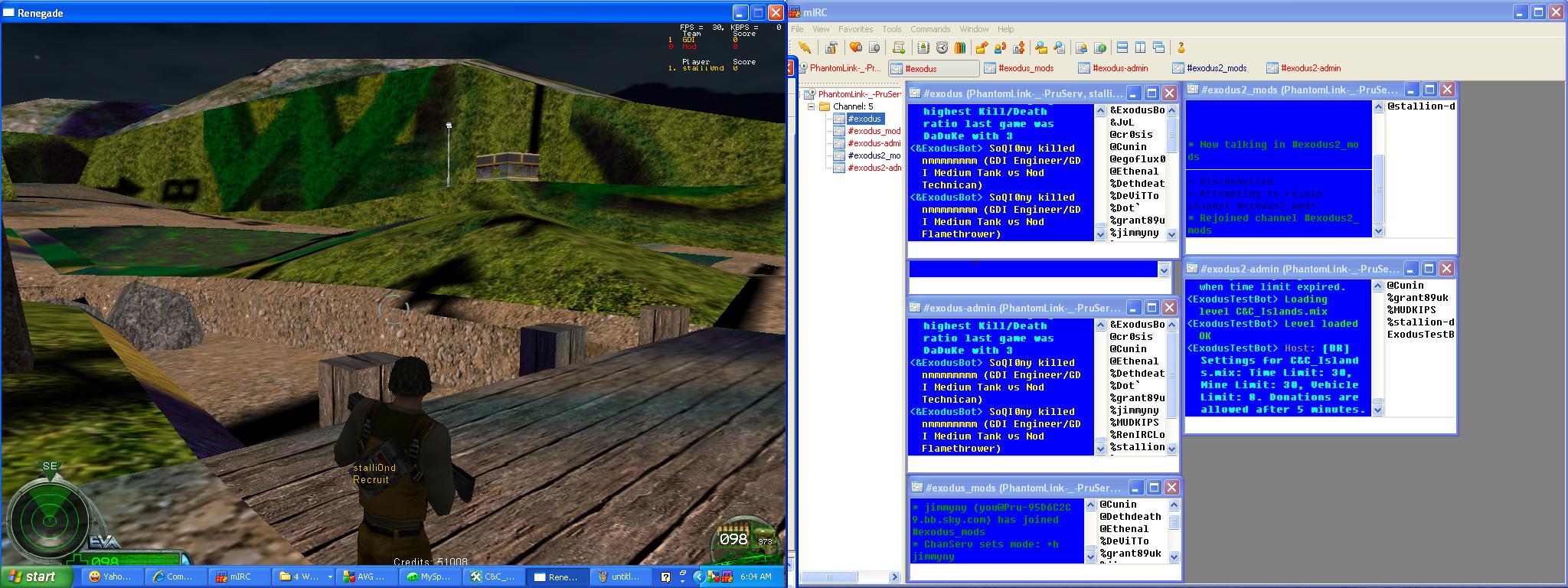Open the About mIRC question icon

[x=1181, y=47]
